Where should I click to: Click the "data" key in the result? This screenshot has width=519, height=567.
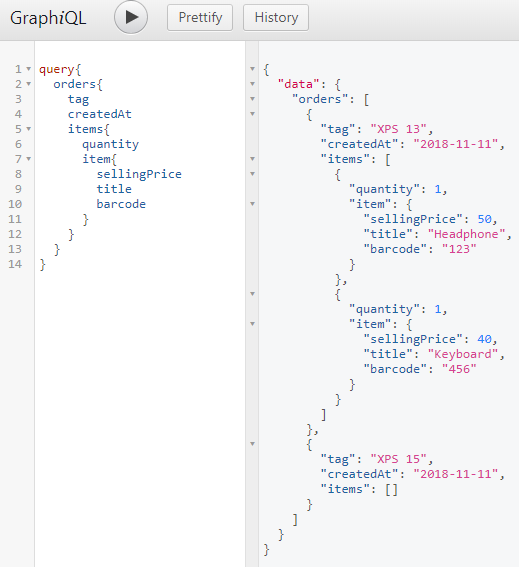click(299, 84)
